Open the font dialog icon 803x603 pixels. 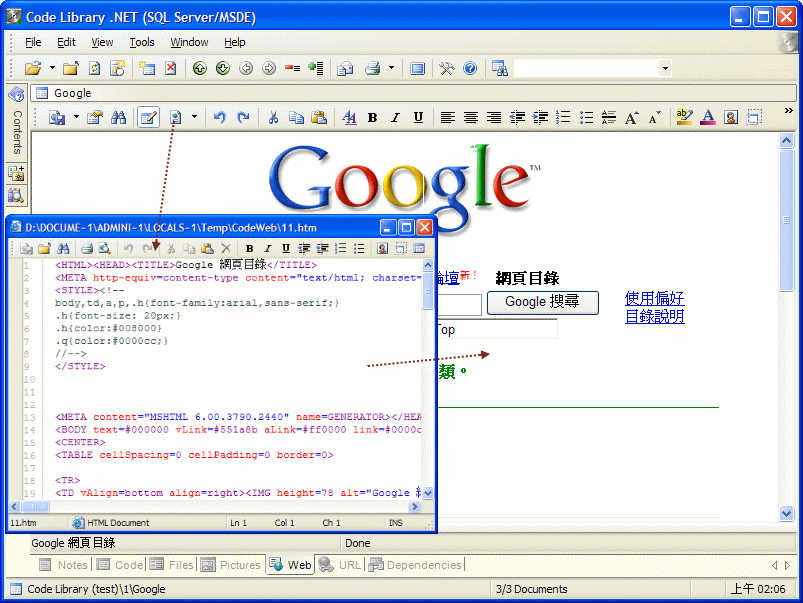tap(349, 117)
